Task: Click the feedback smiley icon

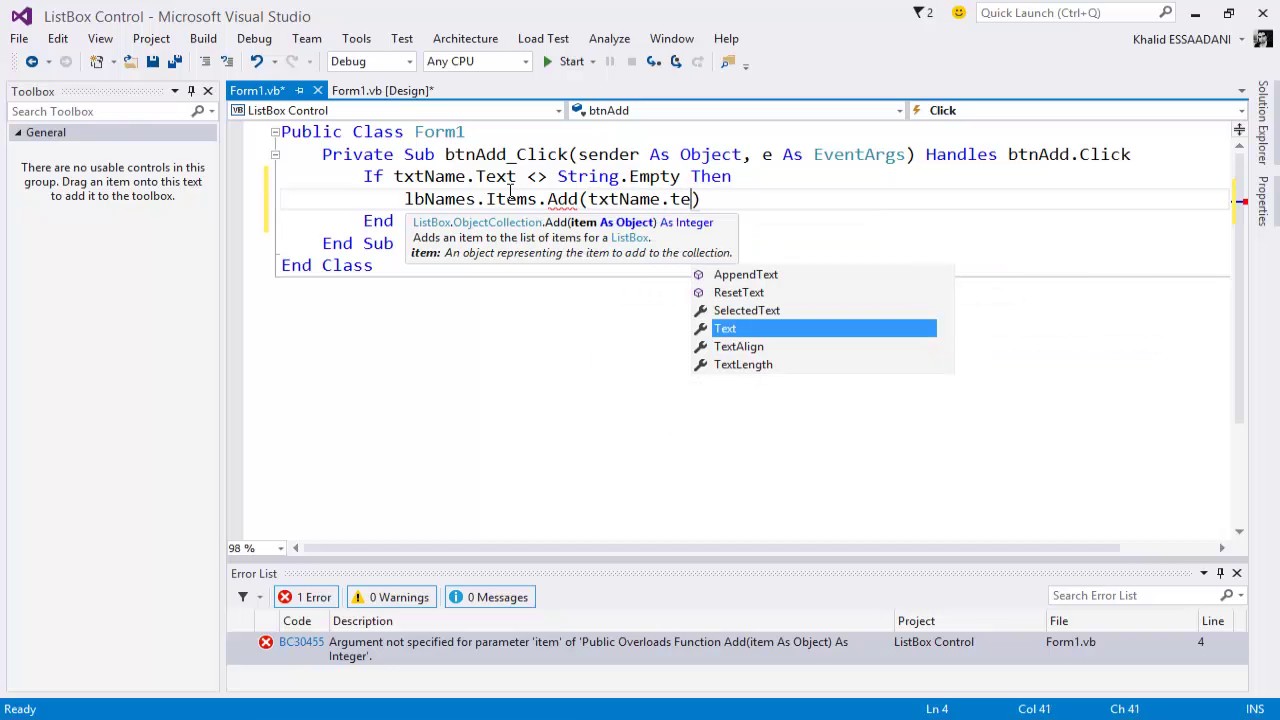Action: [x=960, y=13]
